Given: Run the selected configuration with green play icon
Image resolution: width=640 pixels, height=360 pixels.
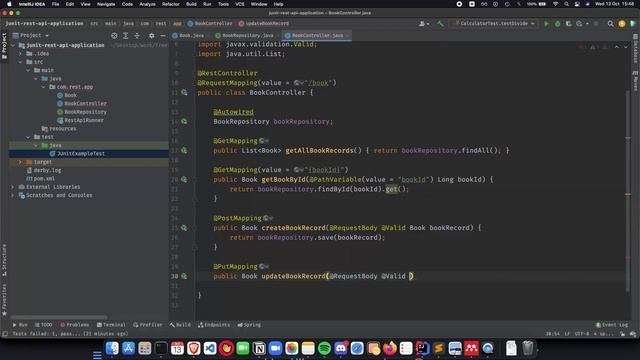Looking at the screenshot, I should tap(546, 24).
